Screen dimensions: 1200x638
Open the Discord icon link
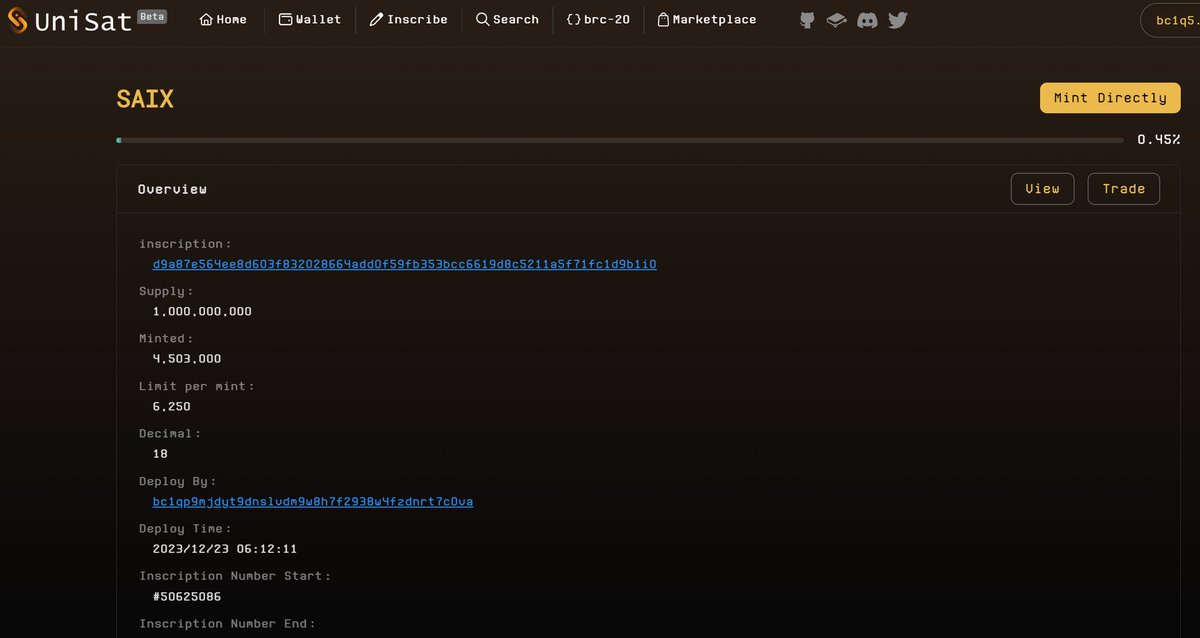point(868,20)
